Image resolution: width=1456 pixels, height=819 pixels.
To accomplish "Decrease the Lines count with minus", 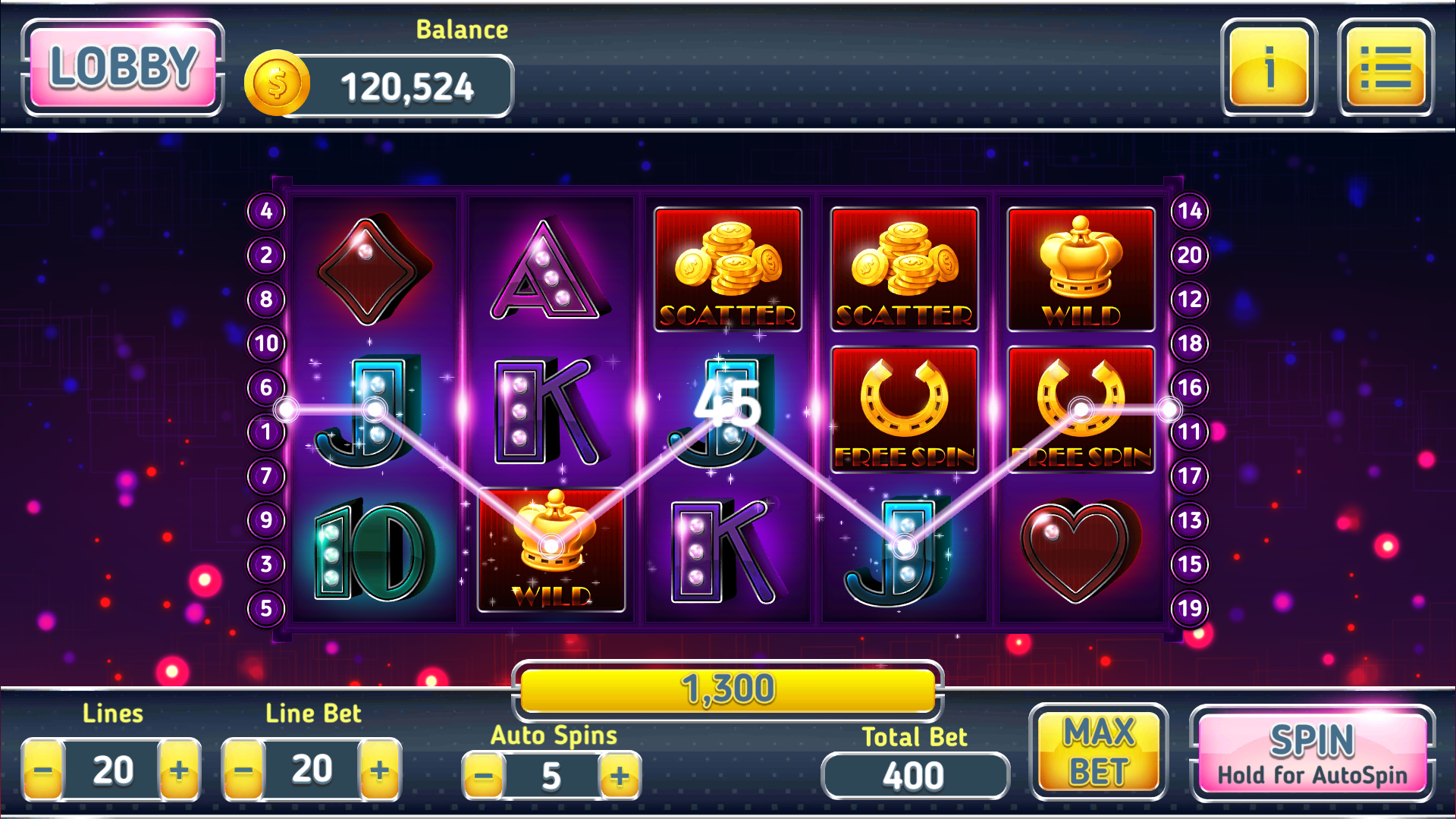I will [43, 770].
